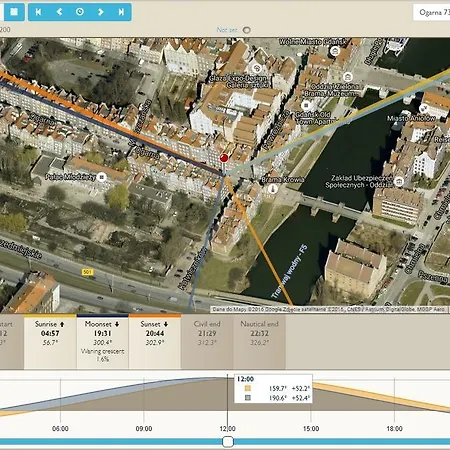Select the Sunrise 04:57 event tile
The width and height of the screenshot is (450, 450).
click(50, 341)
